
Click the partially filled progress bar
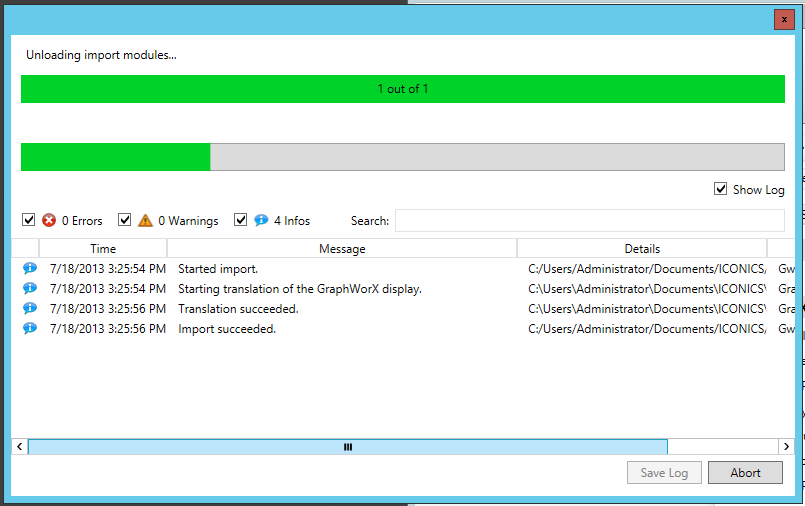click(402, 157)
